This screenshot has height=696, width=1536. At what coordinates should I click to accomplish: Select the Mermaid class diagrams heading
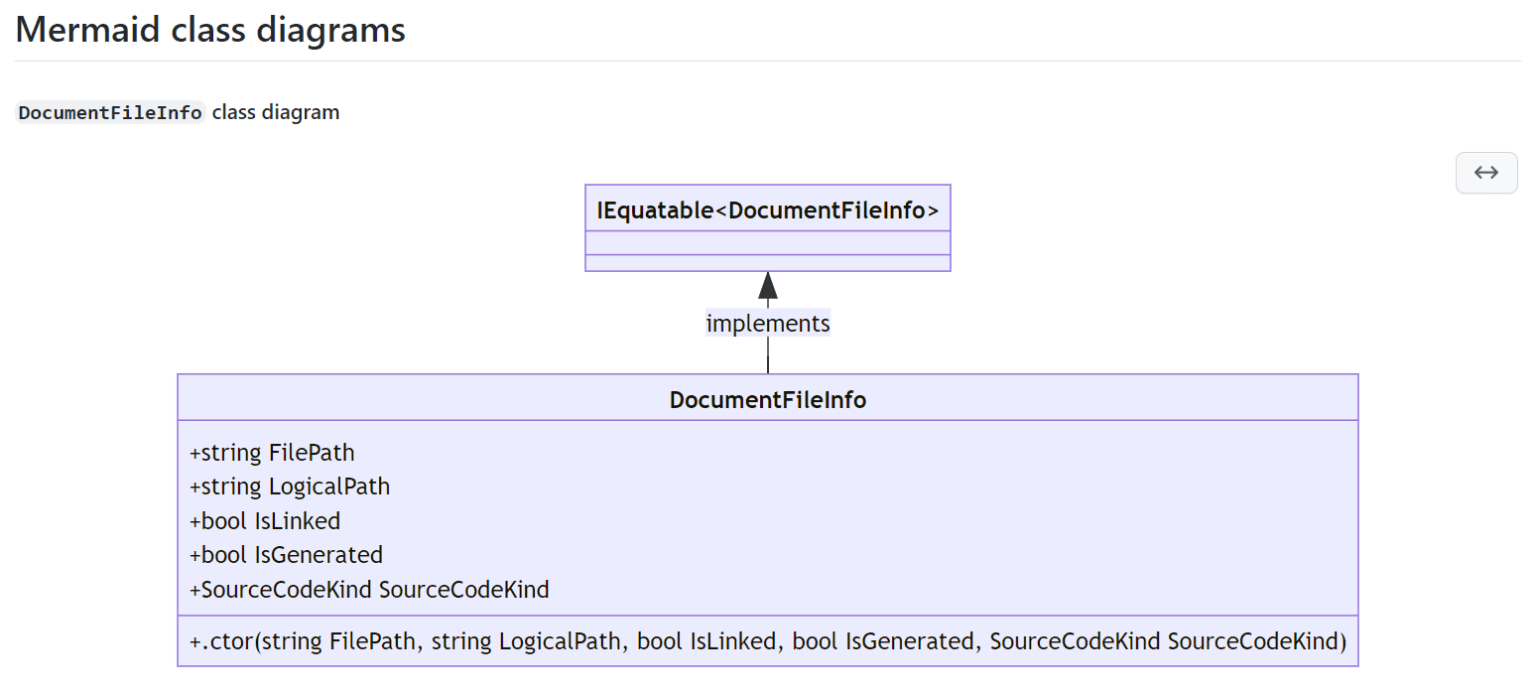point(209,29)
